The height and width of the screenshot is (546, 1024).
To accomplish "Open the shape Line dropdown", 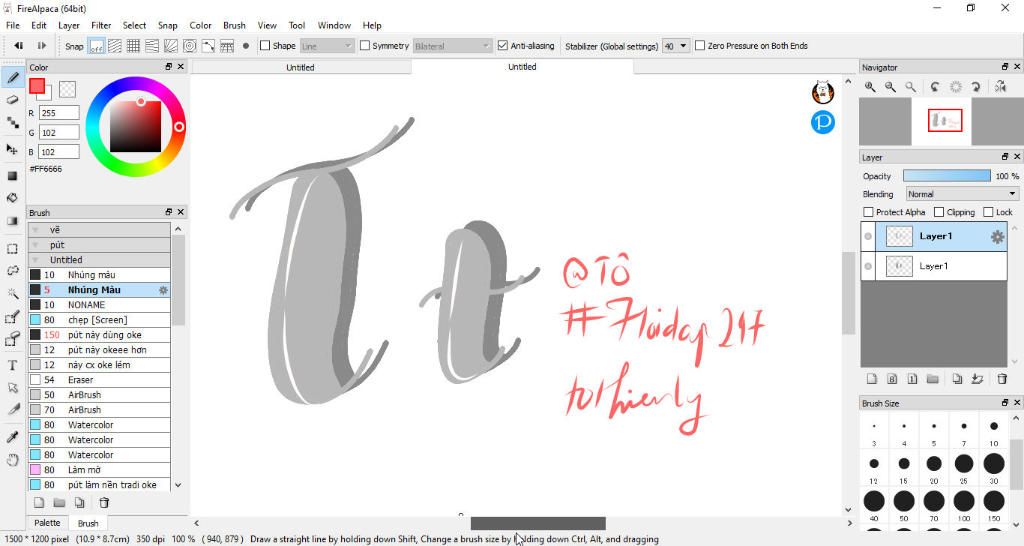I will tap(327, 46).
